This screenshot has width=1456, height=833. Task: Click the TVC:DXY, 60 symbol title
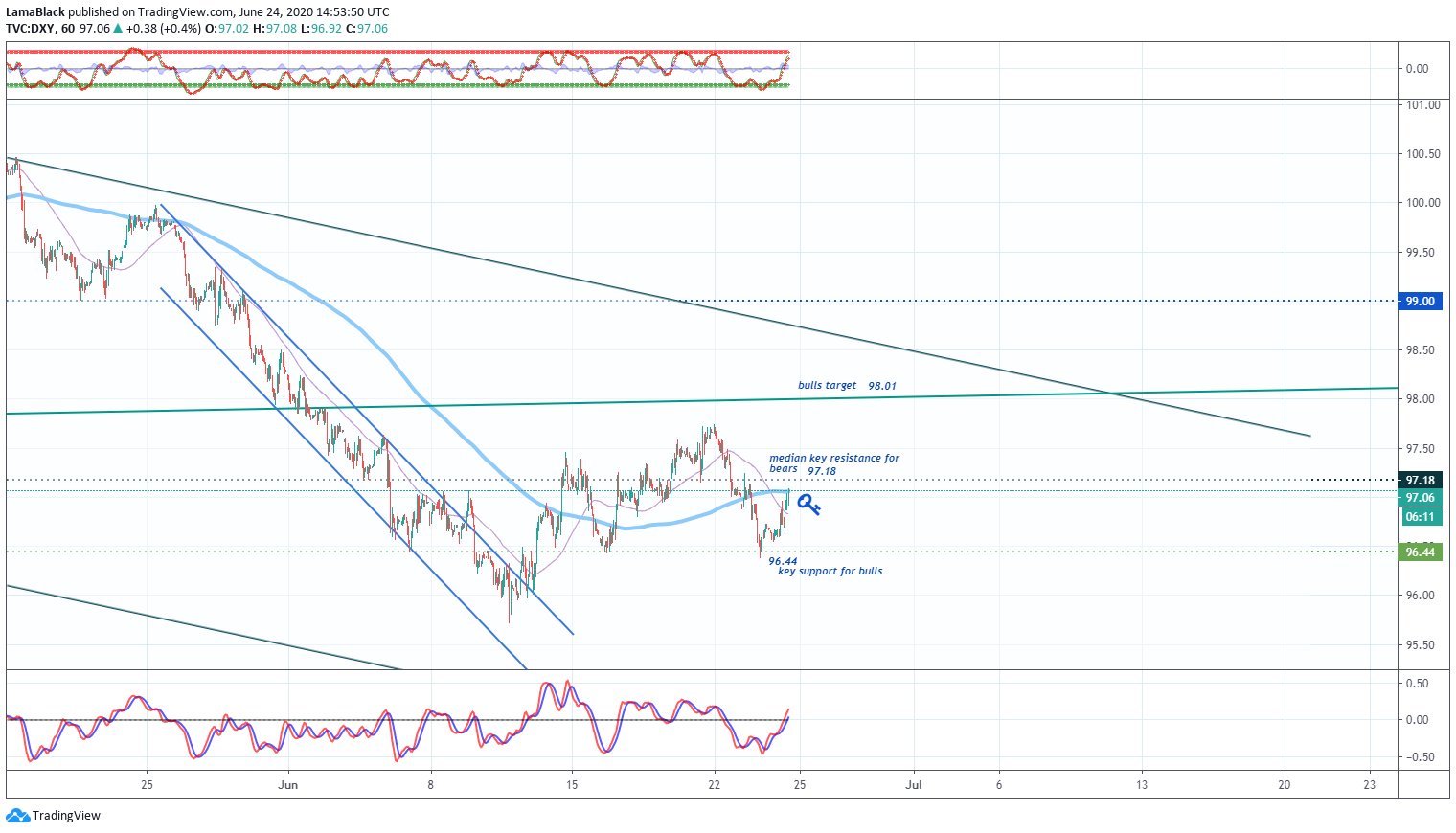(40, 29)
